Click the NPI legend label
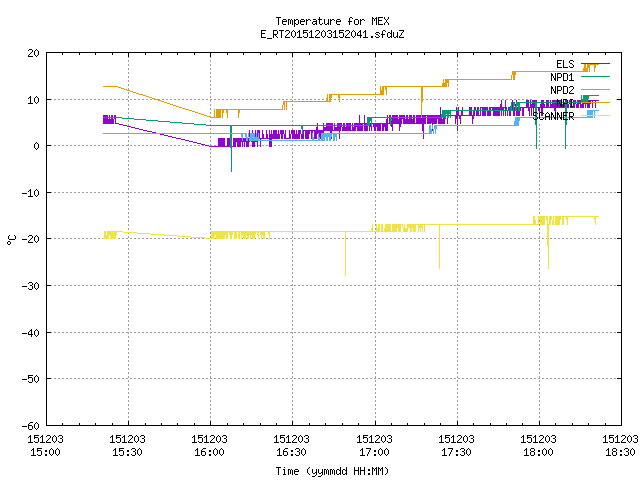 [565, 103]
